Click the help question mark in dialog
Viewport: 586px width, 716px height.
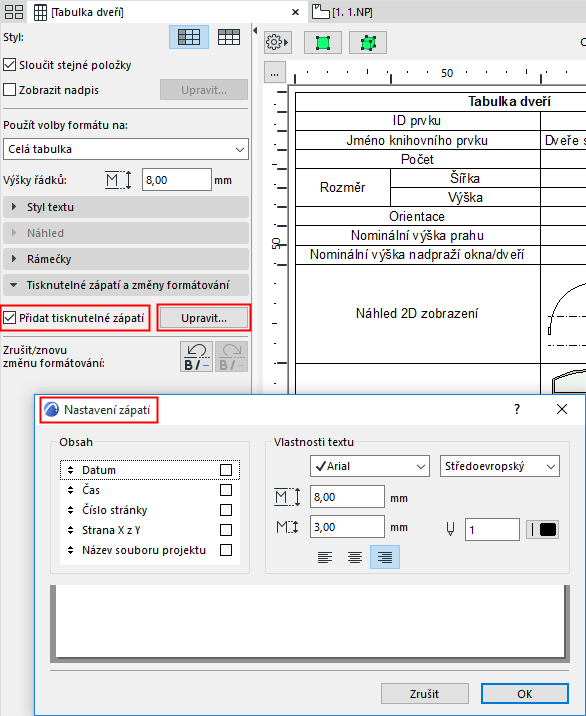tap(517, 409)
